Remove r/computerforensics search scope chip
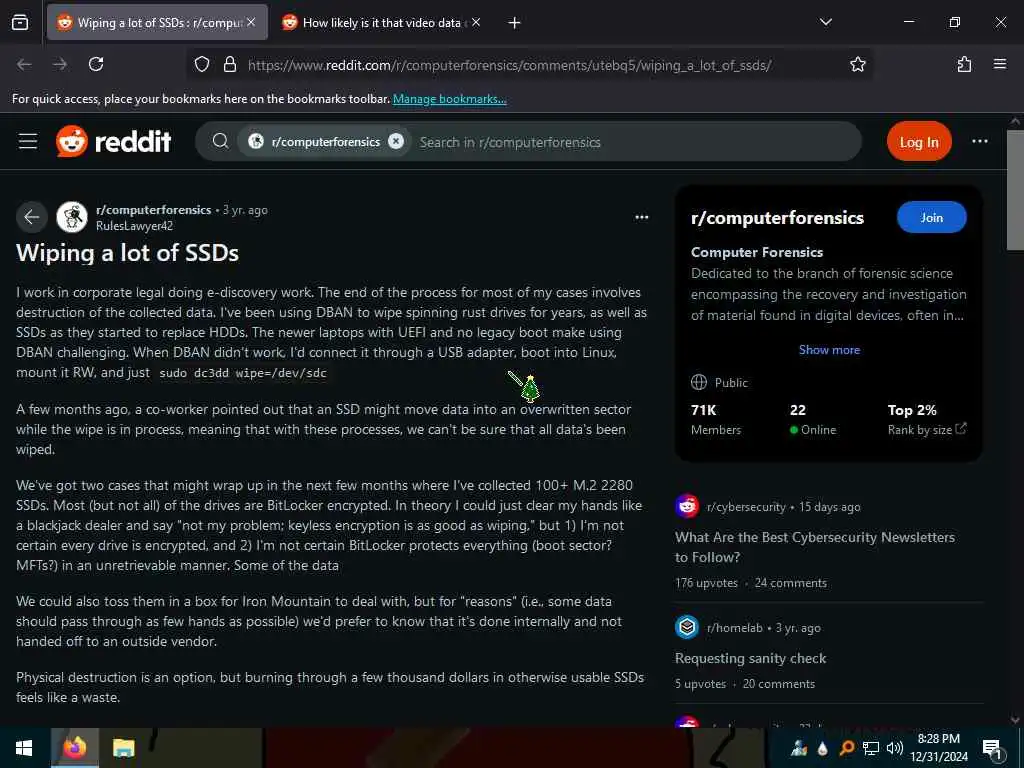The height and width of the screenshot is (768, 1024). coord(396,141)
